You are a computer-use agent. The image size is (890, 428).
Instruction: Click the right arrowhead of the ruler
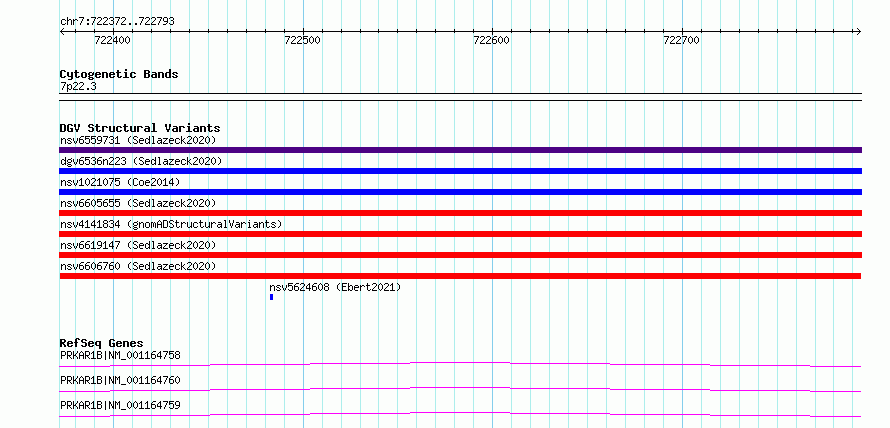pyautogui.click(x=858, y=31)
